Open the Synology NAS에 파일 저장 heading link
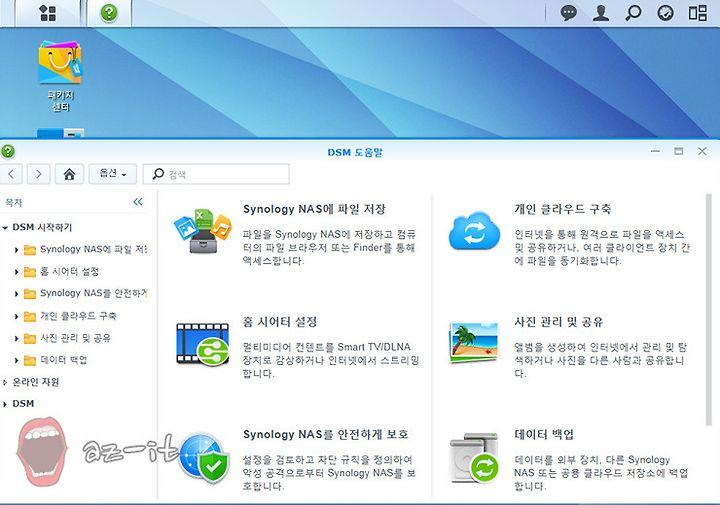Viewport: 720px width, 505px height. click(314, 209)
